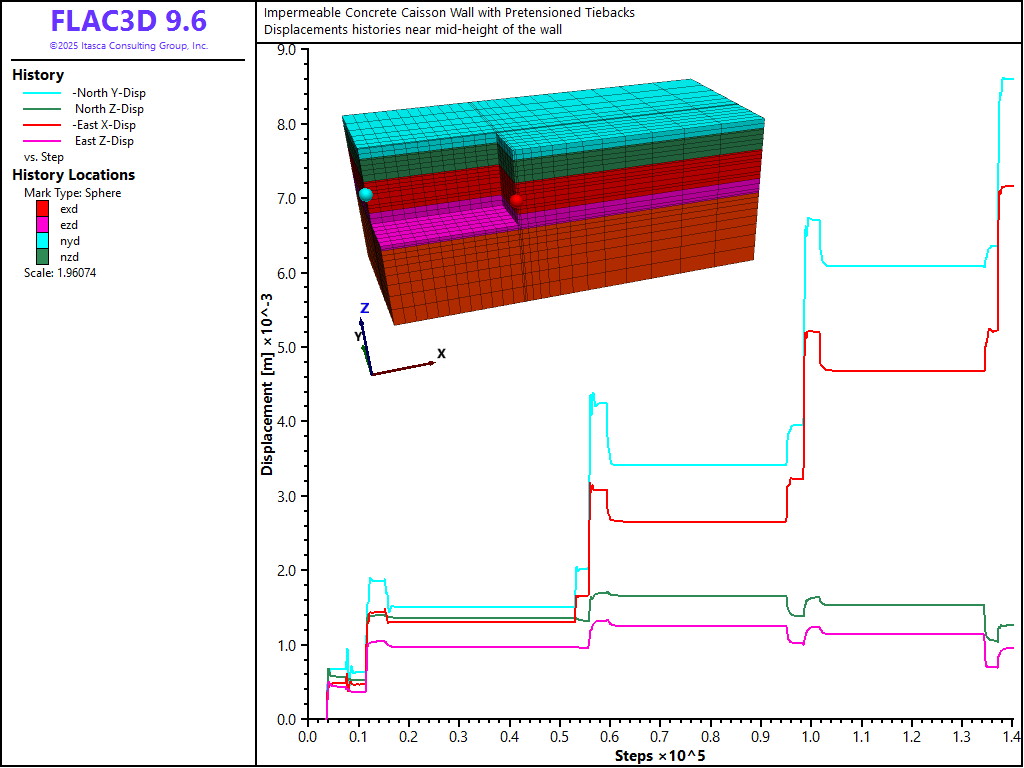Click the Mark Type: Sphere label
The width and height of the screenshot is (1024, 768).
72,193
